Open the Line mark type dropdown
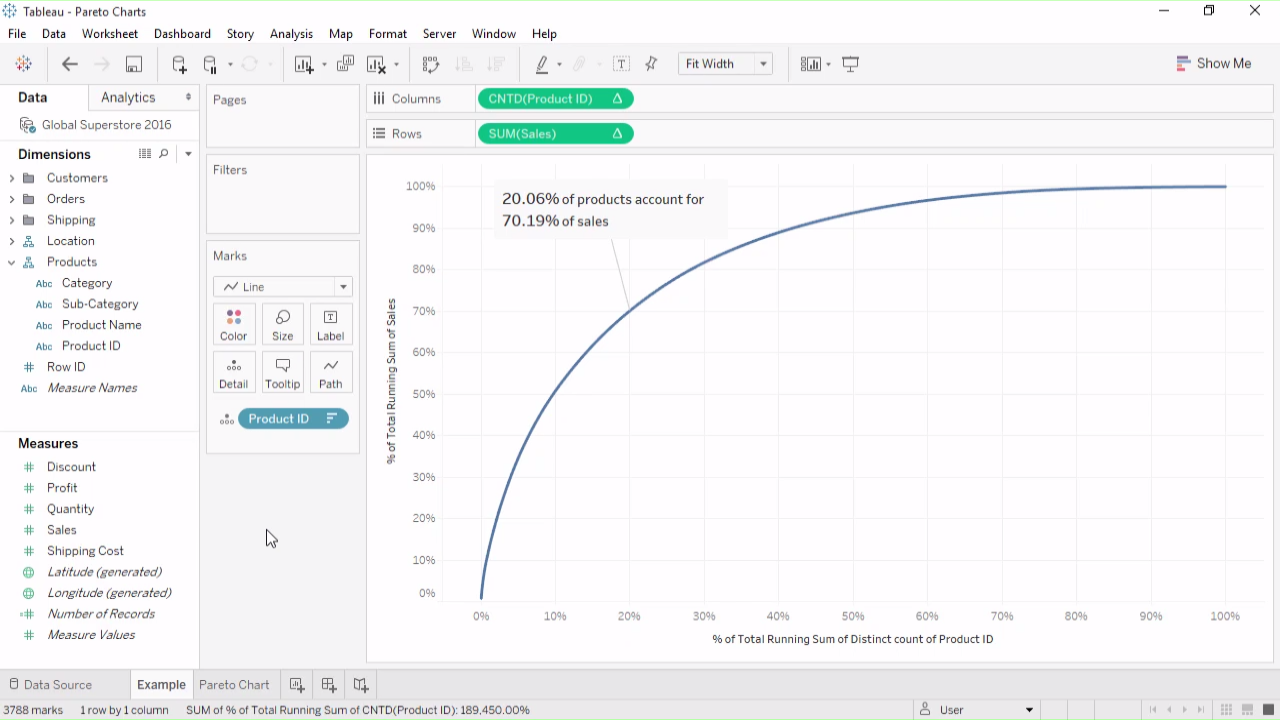 (x=282, y=287)
